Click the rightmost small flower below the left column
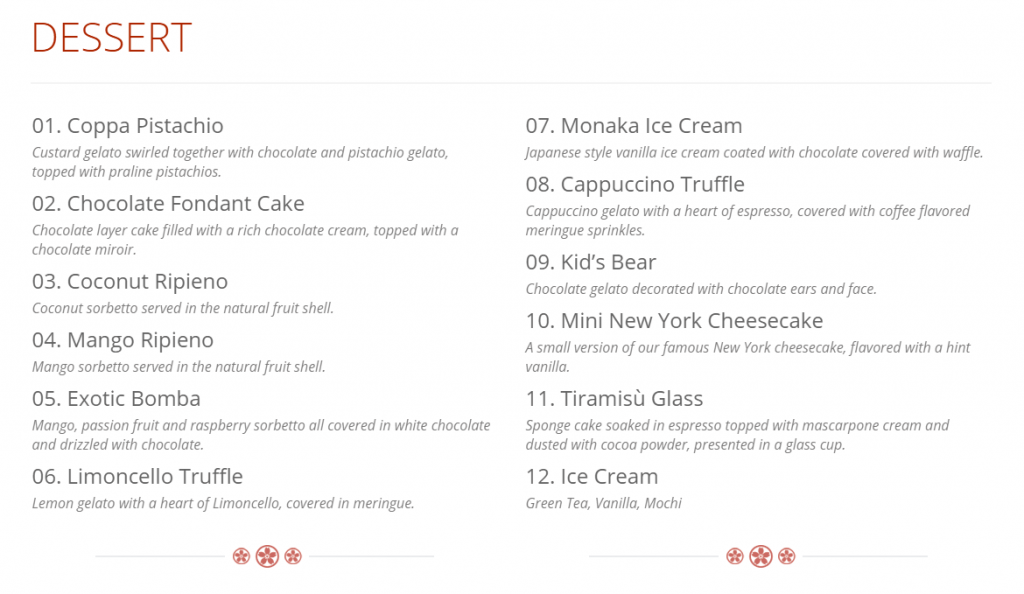The image size is (1024, 594). click(293, 556)
